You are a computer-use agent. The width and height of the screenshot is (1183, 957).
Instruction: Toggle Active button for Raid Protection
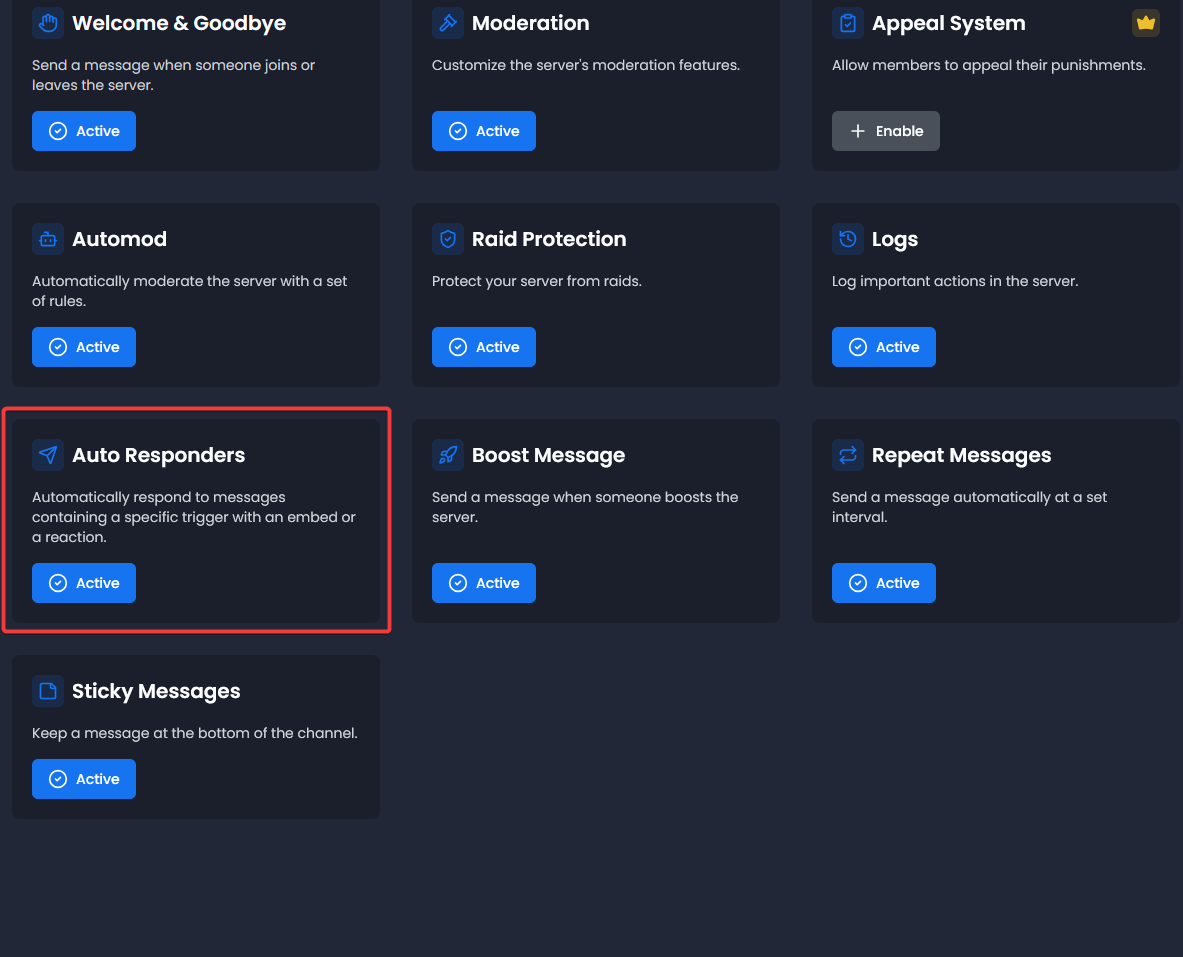pos(484,347)
